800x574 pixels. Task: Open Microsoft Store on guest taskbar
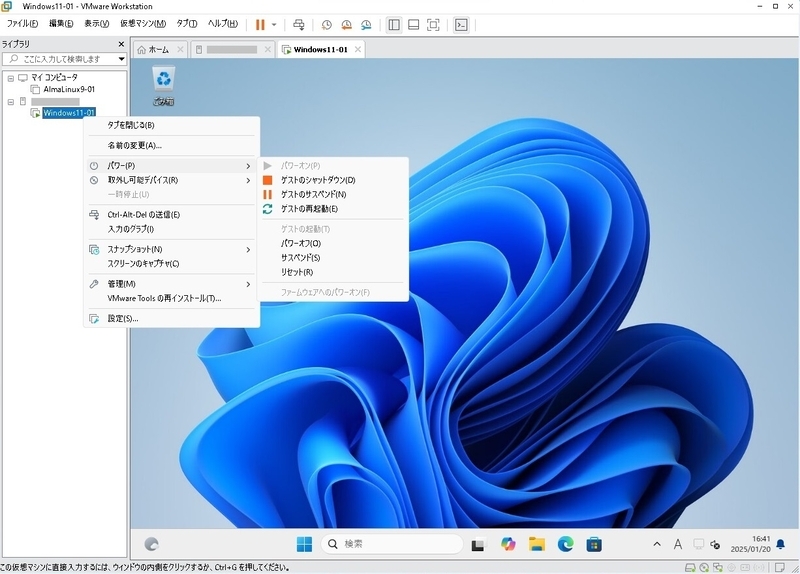(x=594, y=544)
